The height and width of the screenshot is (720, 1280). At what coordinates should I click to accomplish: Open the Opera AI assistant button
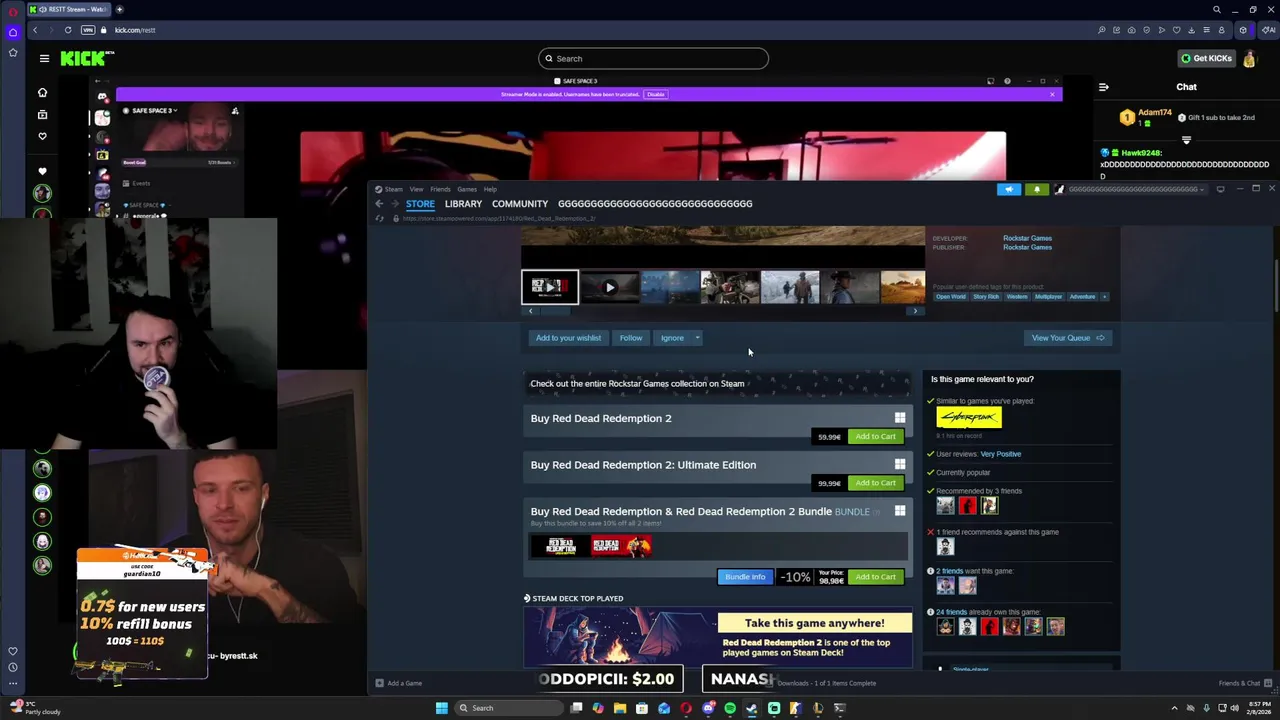[x=1270, y=30]
